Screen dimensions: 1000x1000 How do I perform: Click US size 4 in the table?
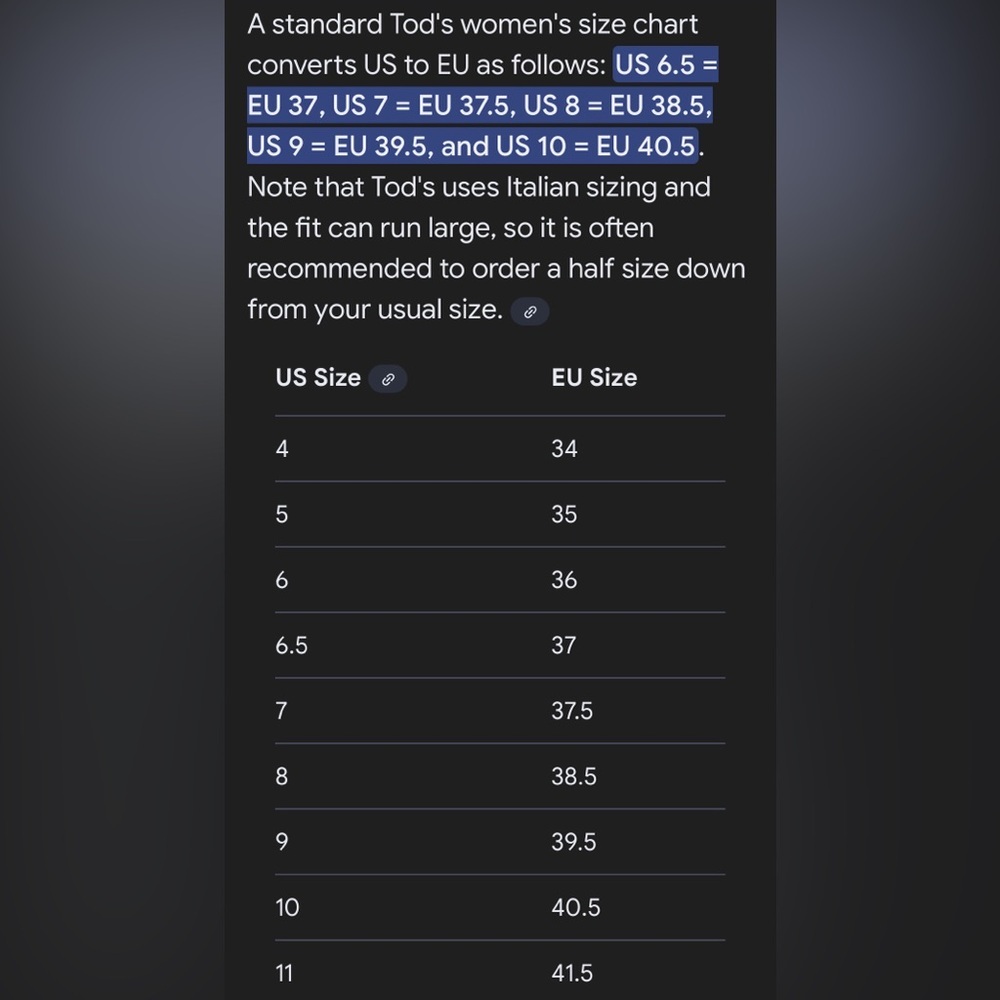pos(282,449)
